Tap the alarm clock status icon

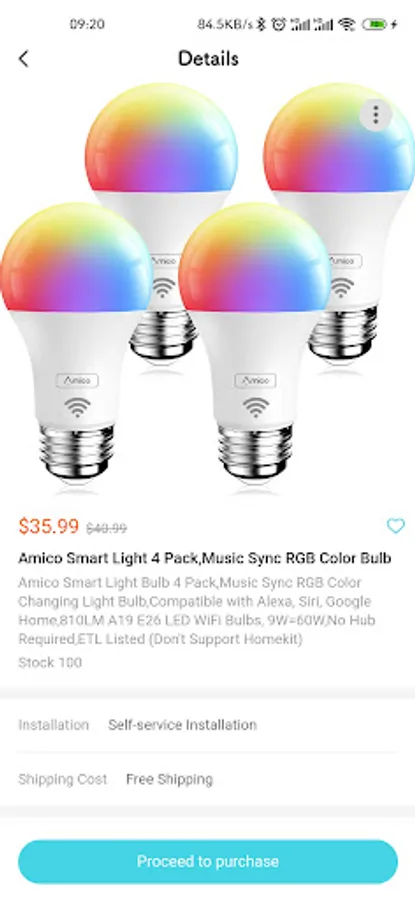[x=279, y=24]
